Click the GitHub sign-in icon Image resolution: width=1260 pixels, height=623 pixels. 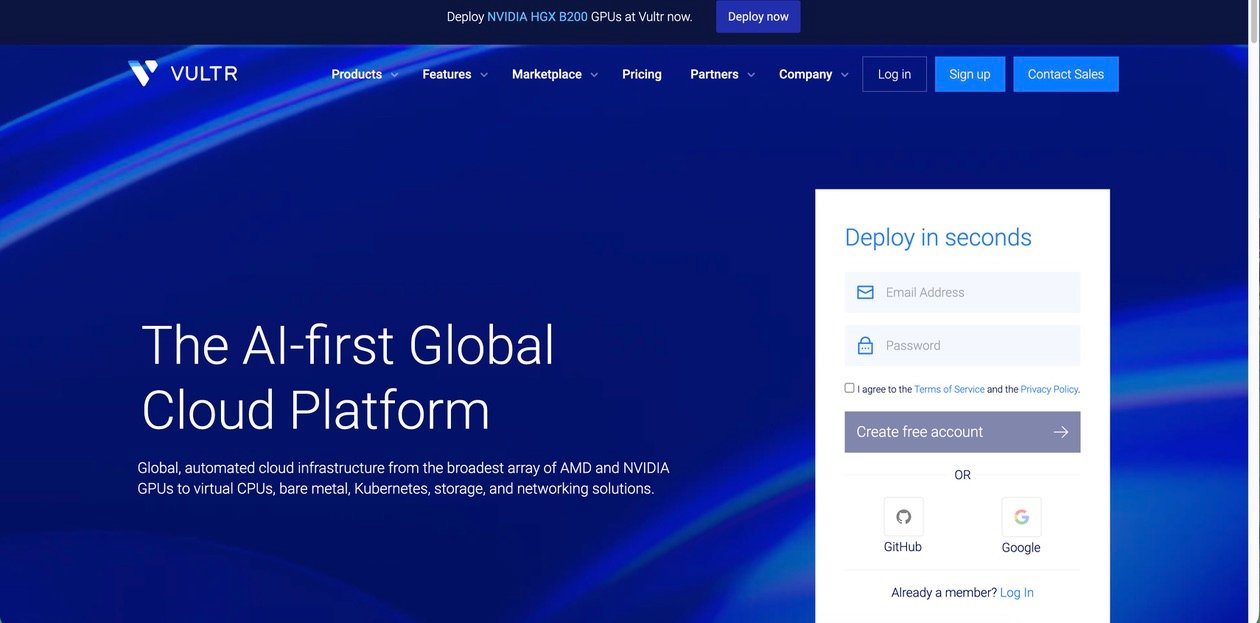point(903,517)
